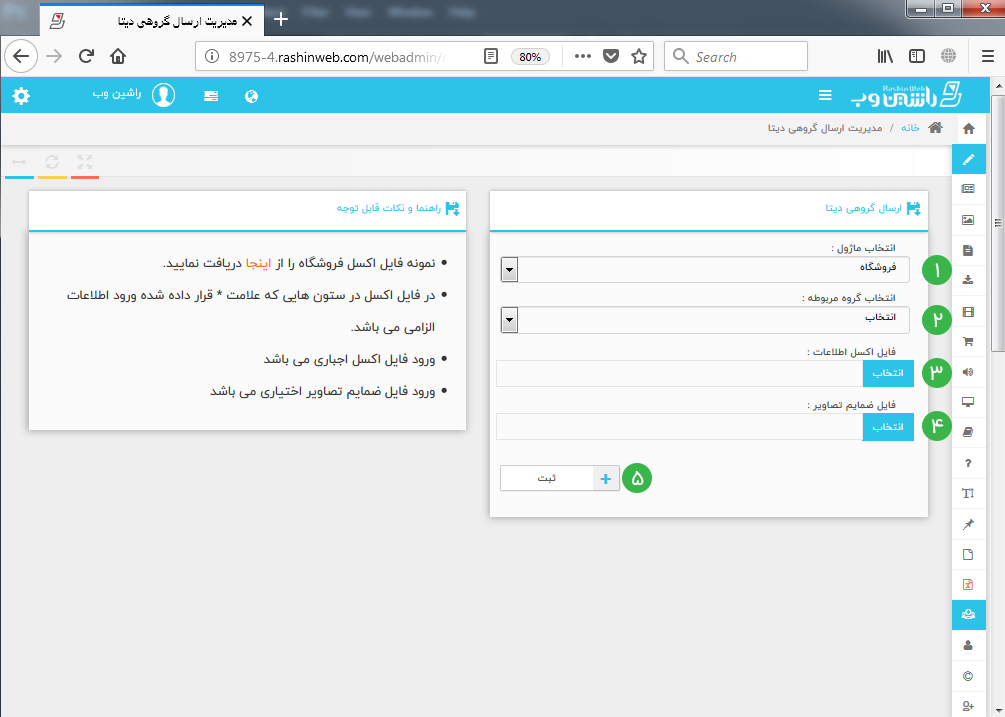This screenshot has width=1005, height=717.
Task: Click the globe icon in the blue header
Action: (251, 96)
